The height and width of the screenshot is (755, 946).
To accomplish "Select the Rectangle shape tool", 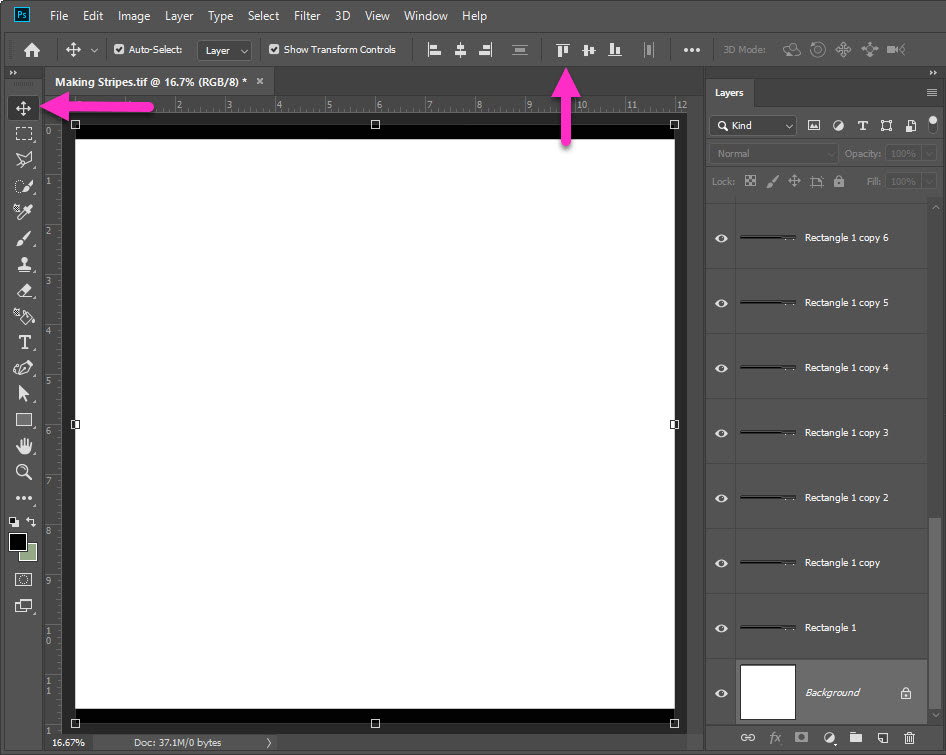I will (24, 420).
